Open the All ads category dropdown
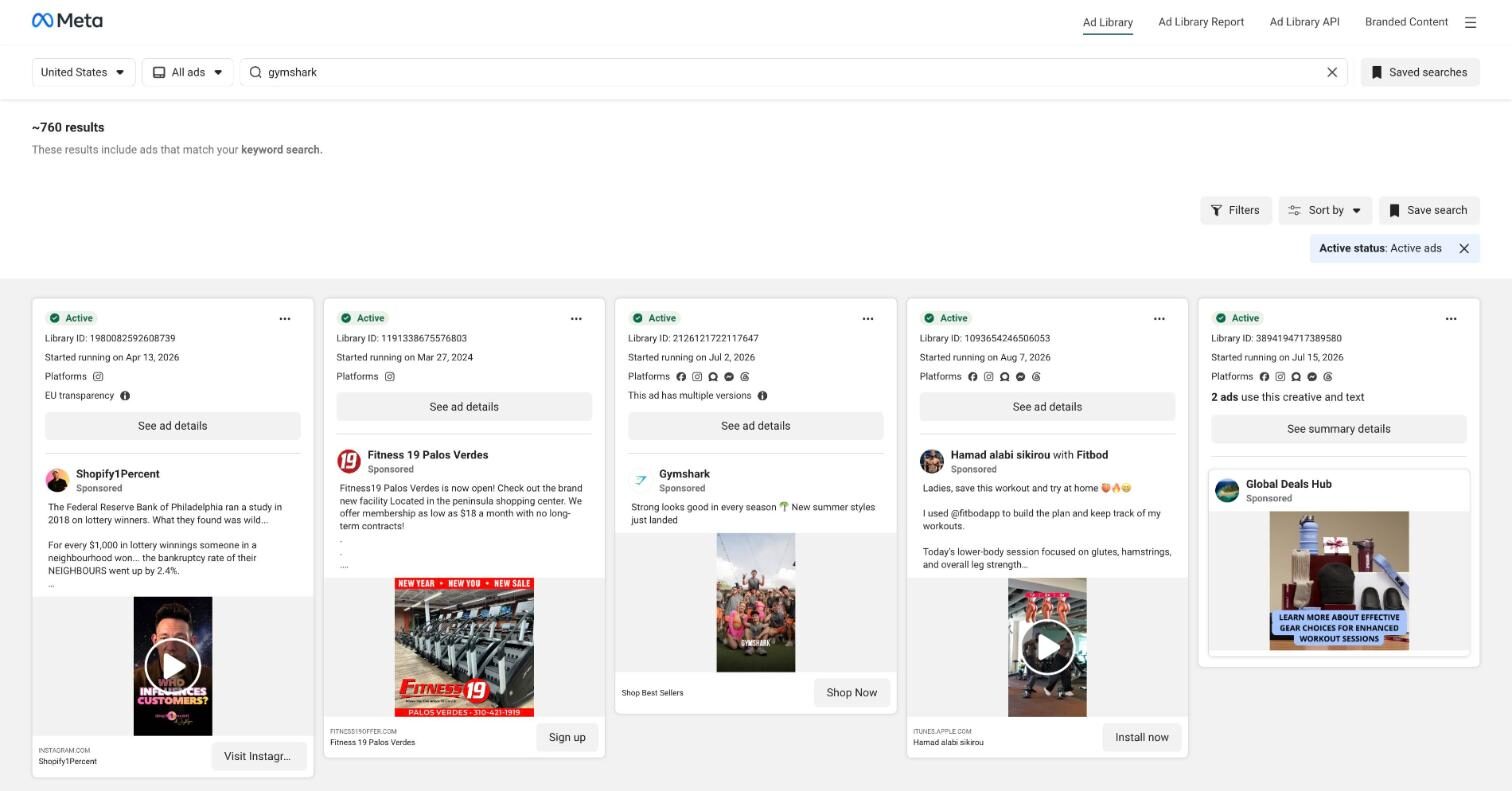Viewport: 1512px width, 791px height. (188, 72)
